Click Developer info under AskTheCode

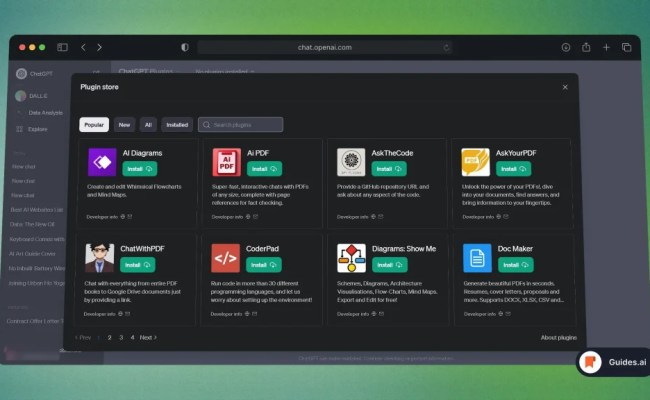[x=352, y=217]
